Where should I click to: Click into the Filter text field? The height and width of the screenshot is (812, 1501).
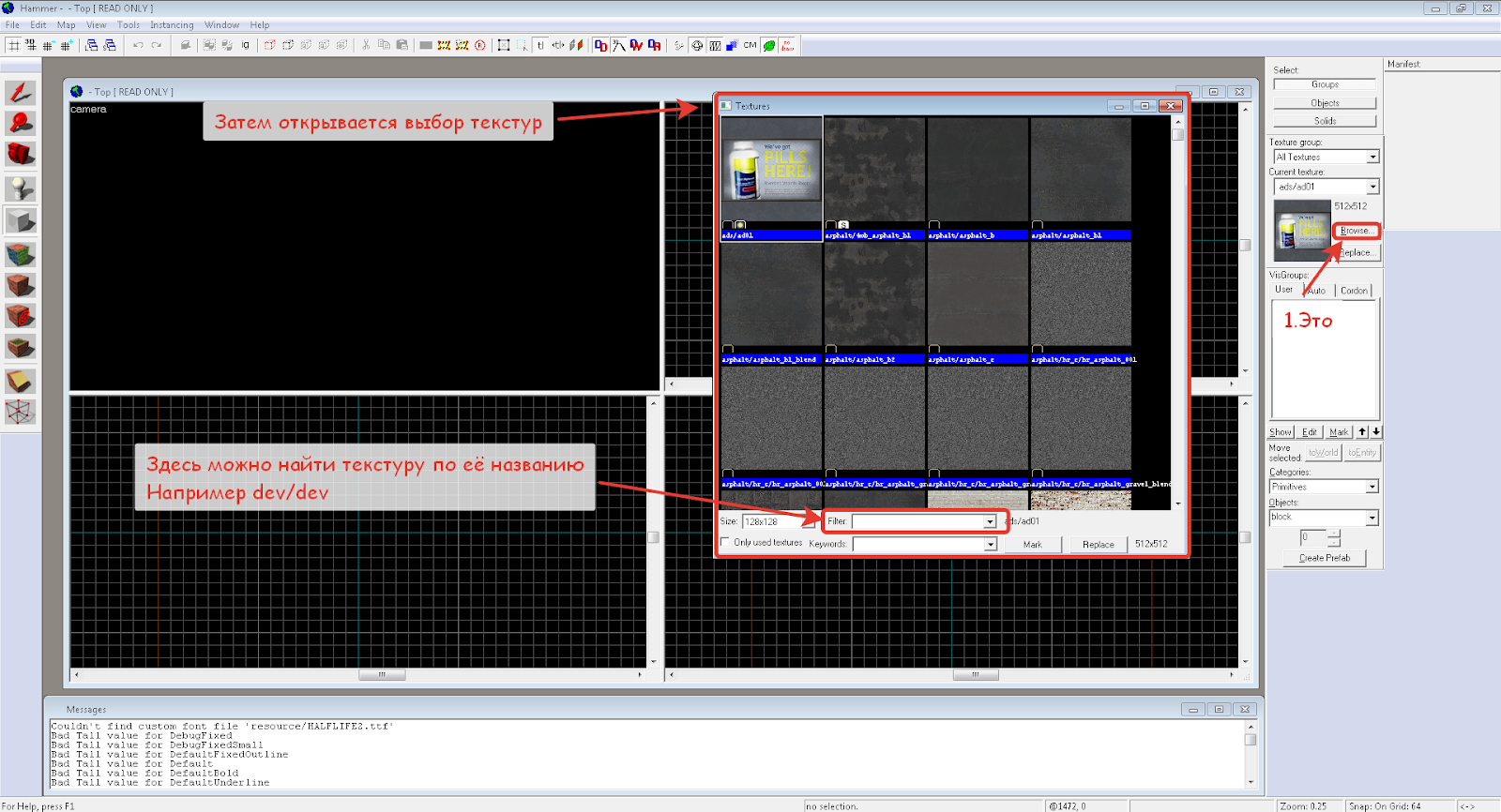(x=917, y=521)
